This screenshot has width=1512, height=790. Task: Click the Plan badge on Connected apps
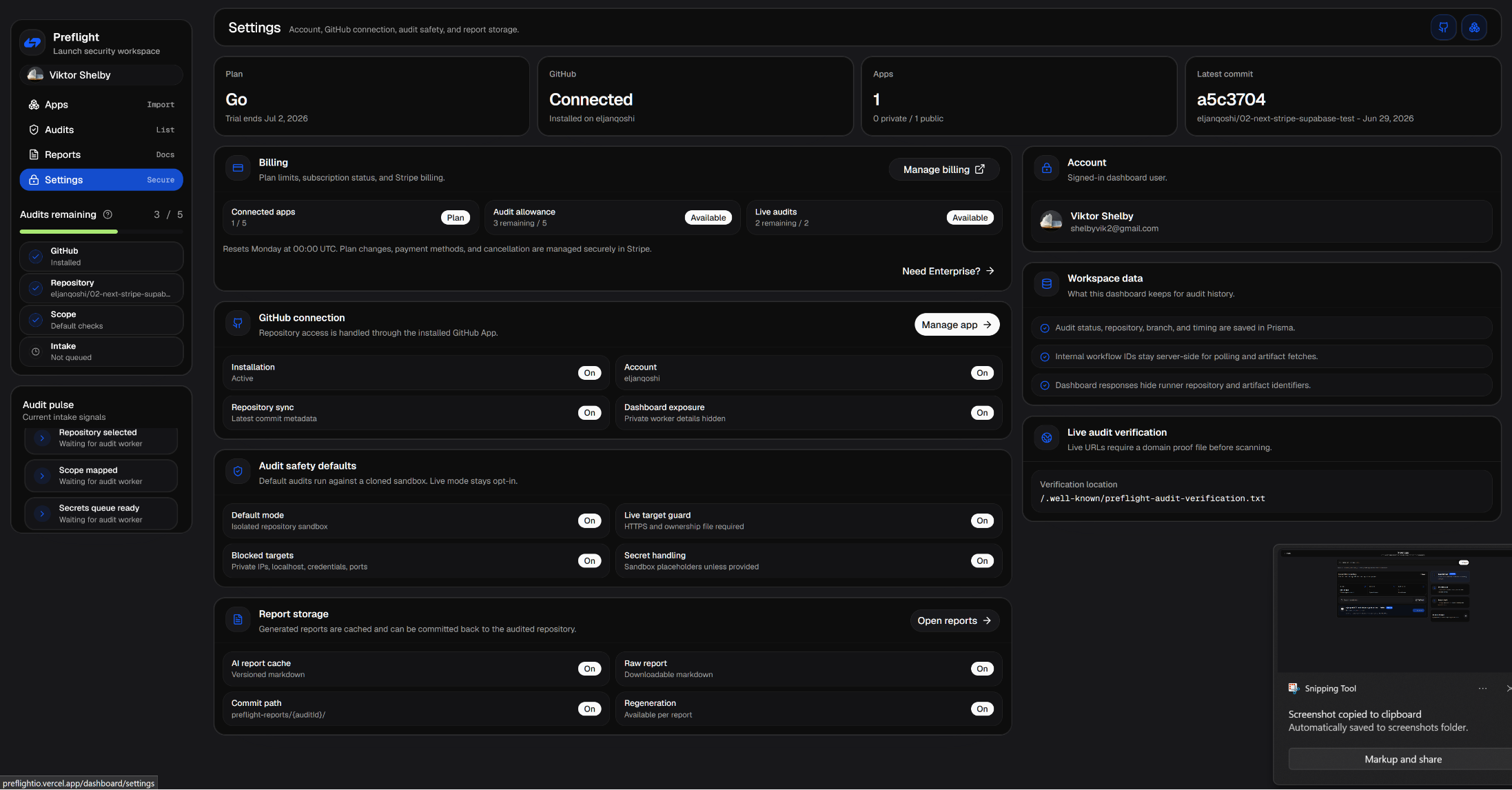coord(456,218)
